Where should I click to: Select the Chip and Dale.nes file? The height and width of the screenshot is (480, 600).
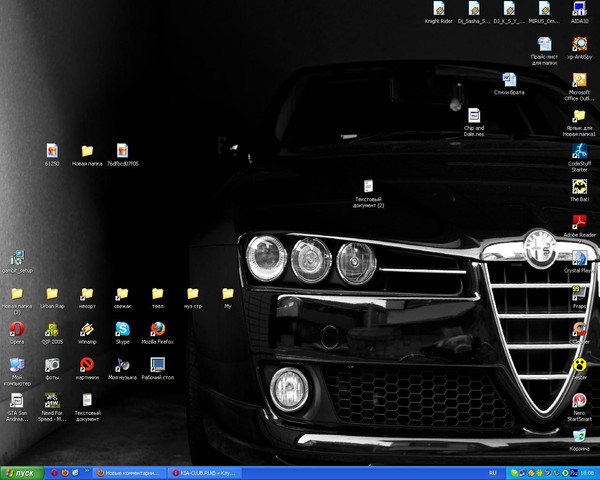[x=474, y=115]
